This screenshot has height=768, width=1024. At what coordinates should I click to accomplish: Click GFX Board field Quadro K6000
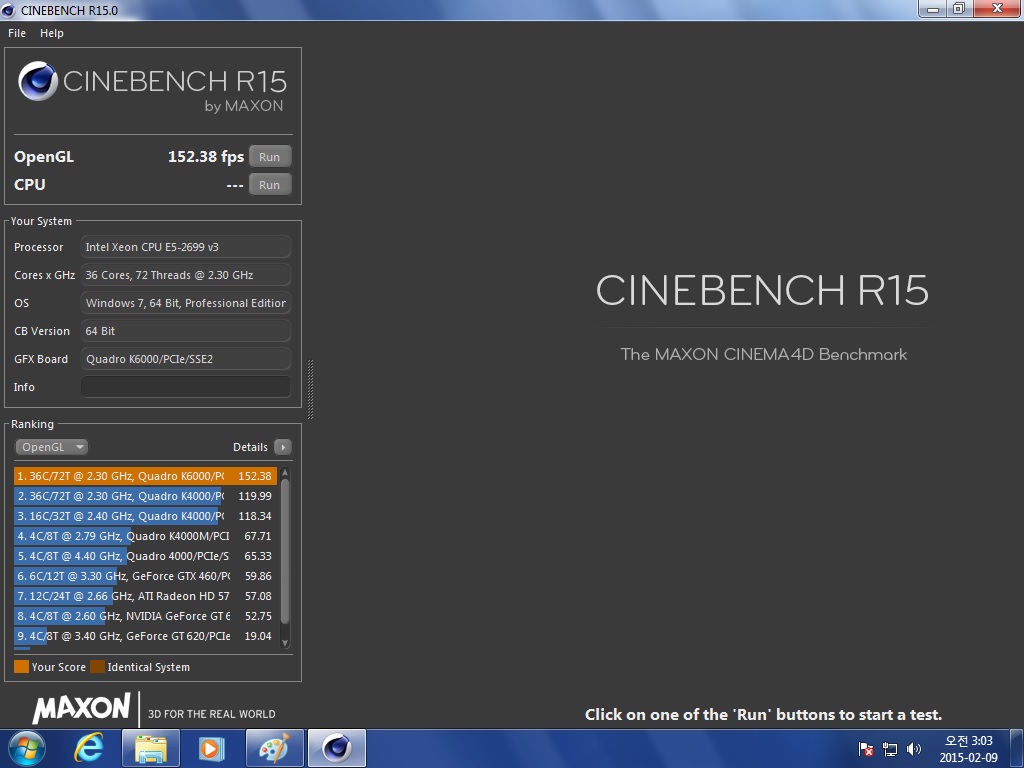[185, 359]
